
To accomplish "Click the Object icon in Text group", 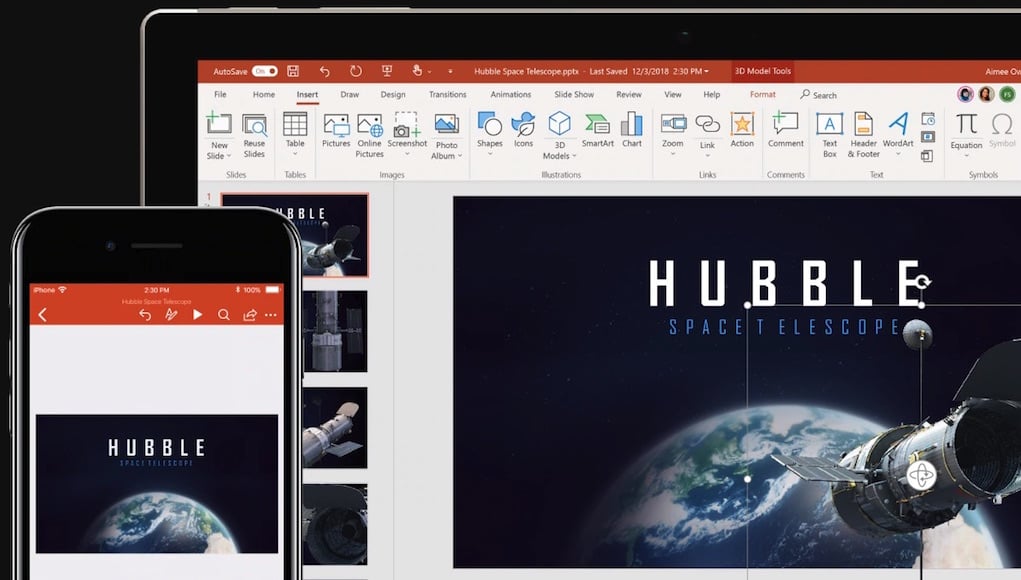I will [x=927, y=156].
